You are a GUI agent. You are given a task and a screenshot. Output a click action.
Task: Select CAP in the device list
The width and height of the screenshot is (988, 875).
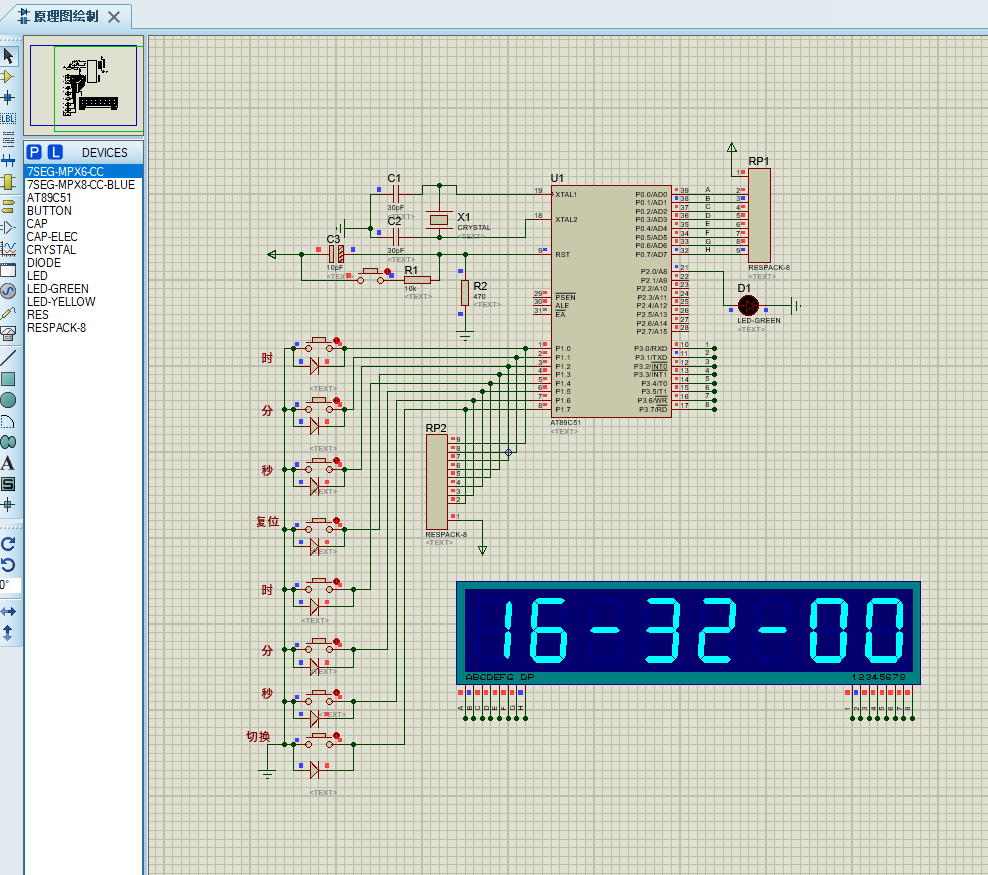[x=83, y=224]
